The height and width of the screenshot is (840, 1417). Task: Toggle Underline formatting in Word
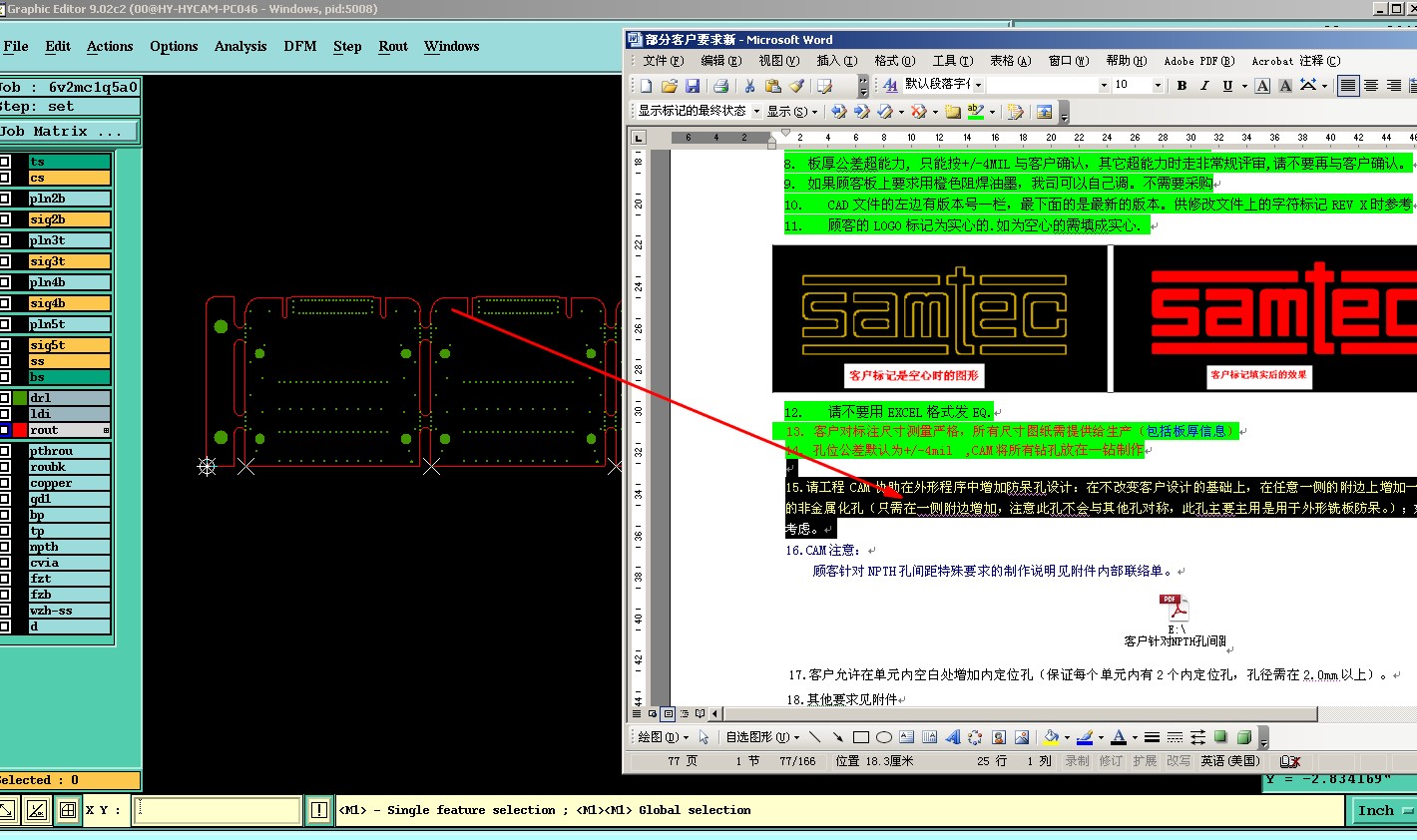(x=1227, y=86)
